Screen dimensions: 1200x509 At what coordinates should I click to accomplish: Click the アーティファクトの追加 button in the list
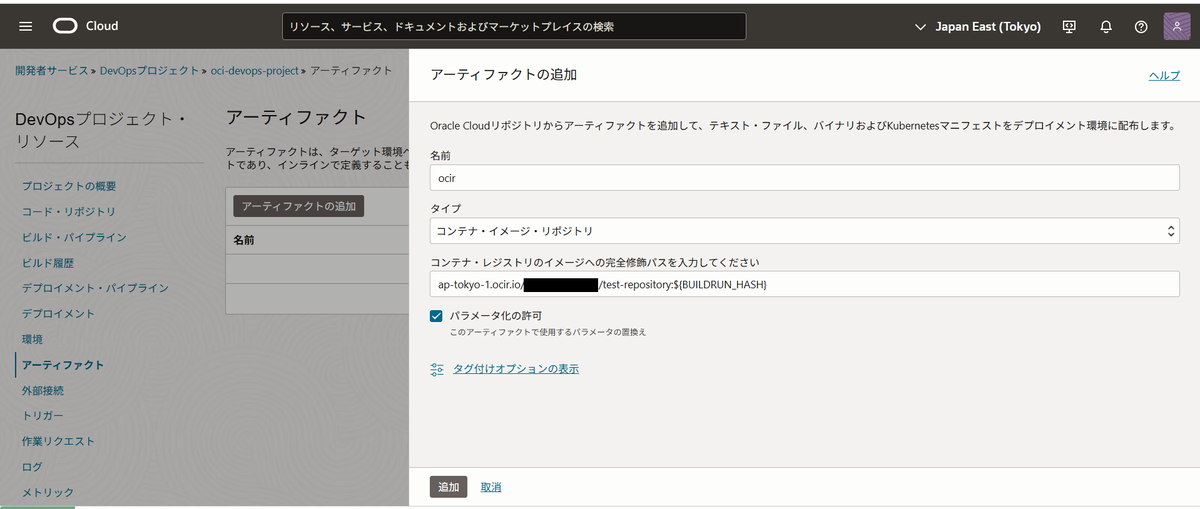(299, 206)
